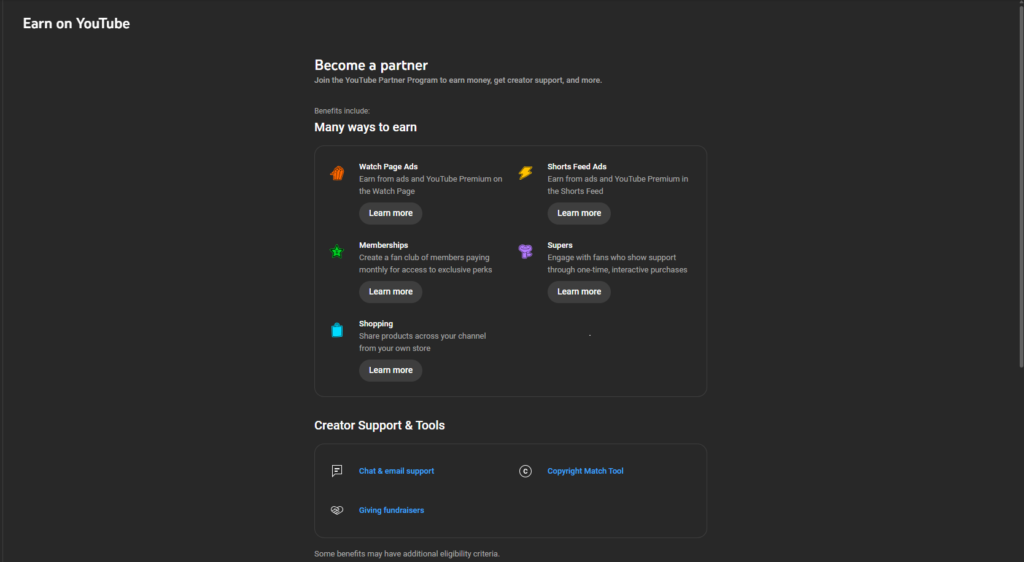The width and height of the screenshot is (1024, 562).
Task: Click the 'Shorts Feed Ads' title text
Action: pyautogui.click(x=577, y=166)
